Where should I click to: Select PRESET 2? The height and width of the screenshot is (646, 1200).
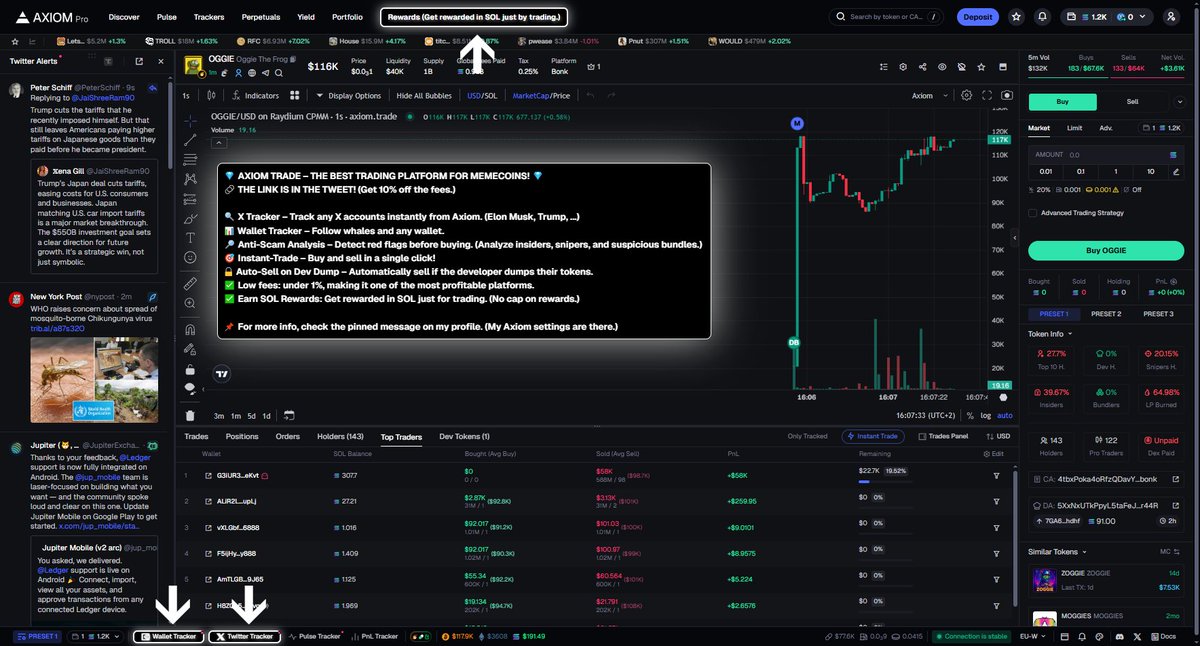[1106, 314]
